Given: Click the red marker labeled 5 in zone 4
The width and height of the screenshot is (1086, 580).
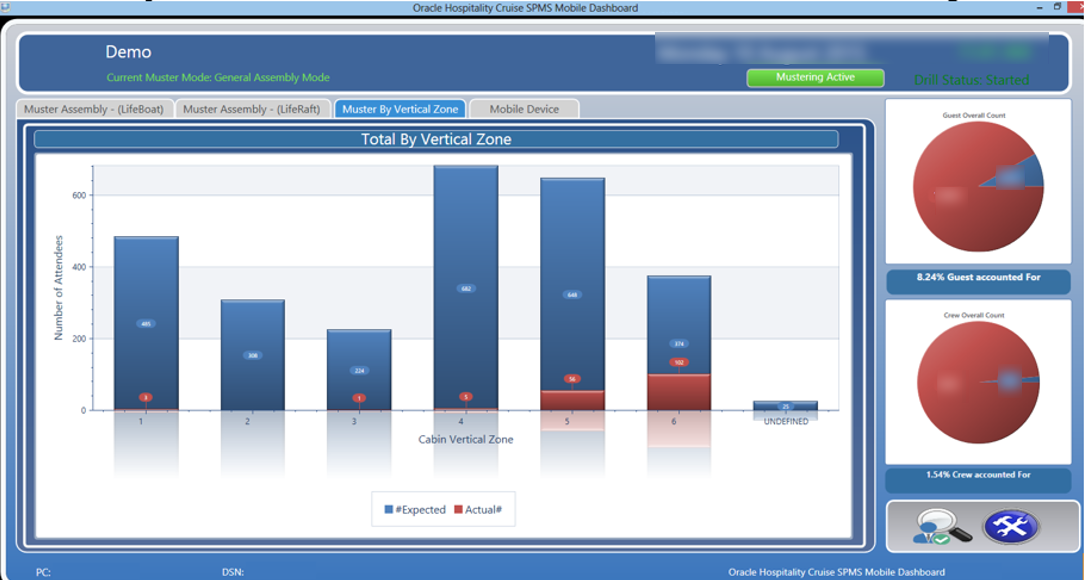Looking at the screenshot, I should coord(465,397).
